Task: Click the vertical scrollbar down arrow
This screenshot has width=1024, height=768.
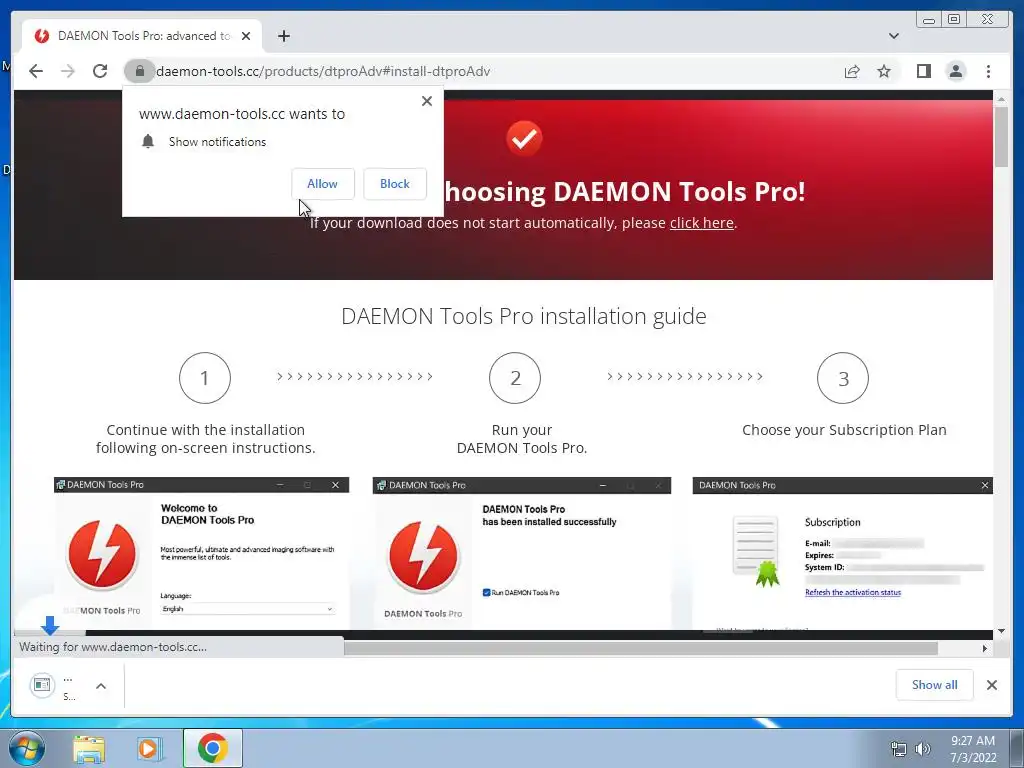Action: tap(1001, 631)
